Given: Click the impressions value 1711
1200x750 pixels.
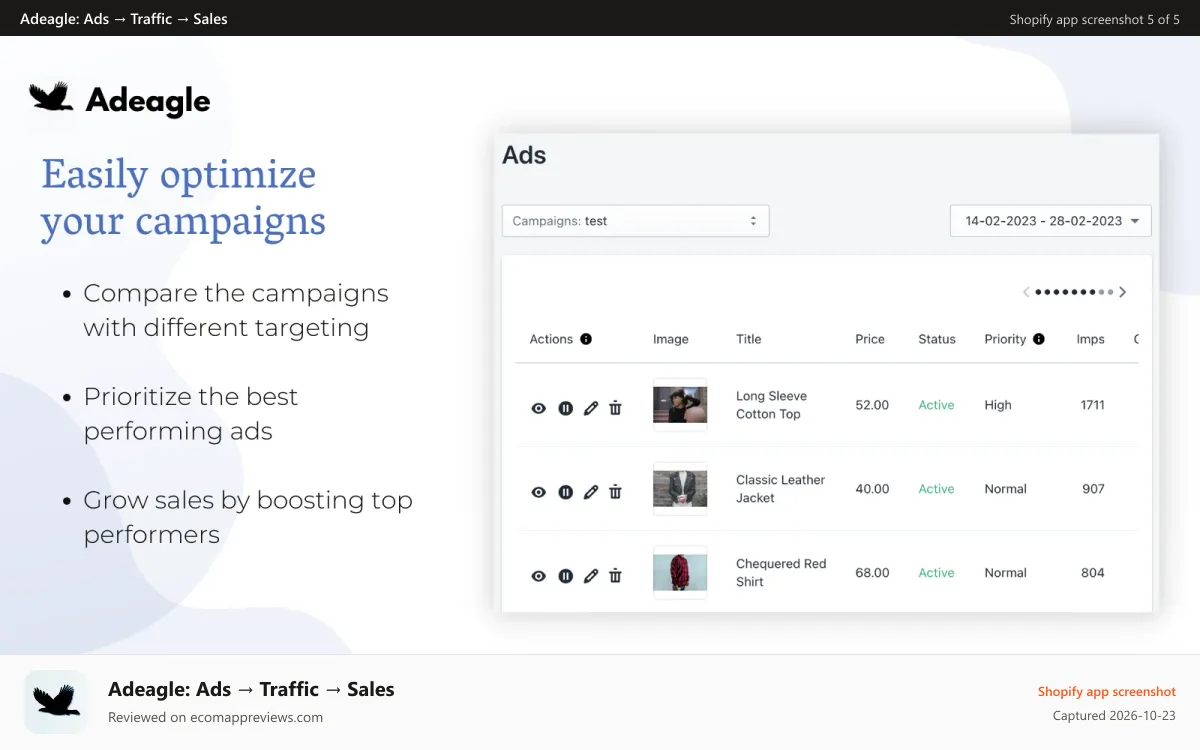Looking at the screenshot, I should [1092, 405].
